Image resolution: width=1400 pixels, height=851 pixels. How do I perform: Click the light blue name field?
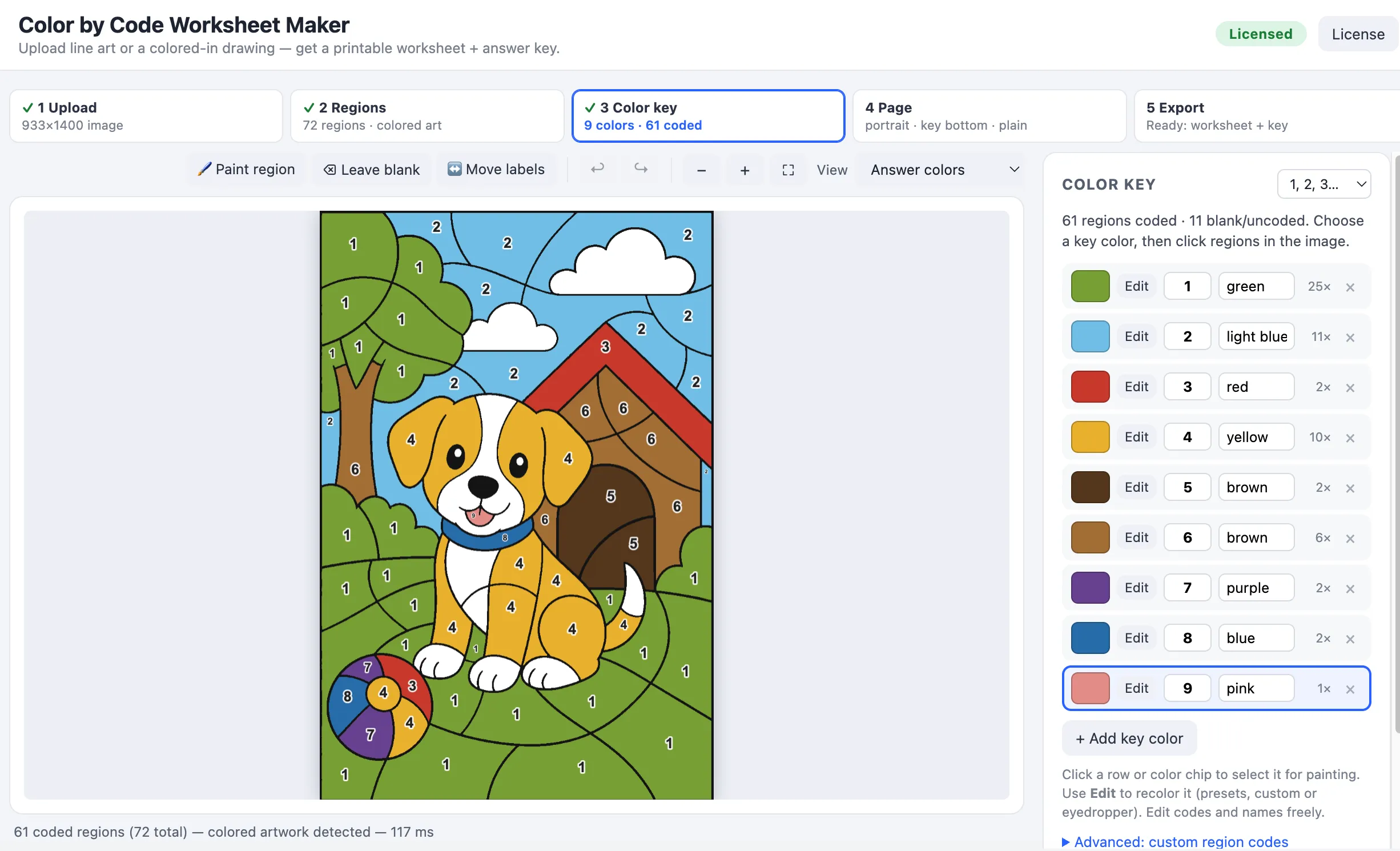[x=1256, y=336]
